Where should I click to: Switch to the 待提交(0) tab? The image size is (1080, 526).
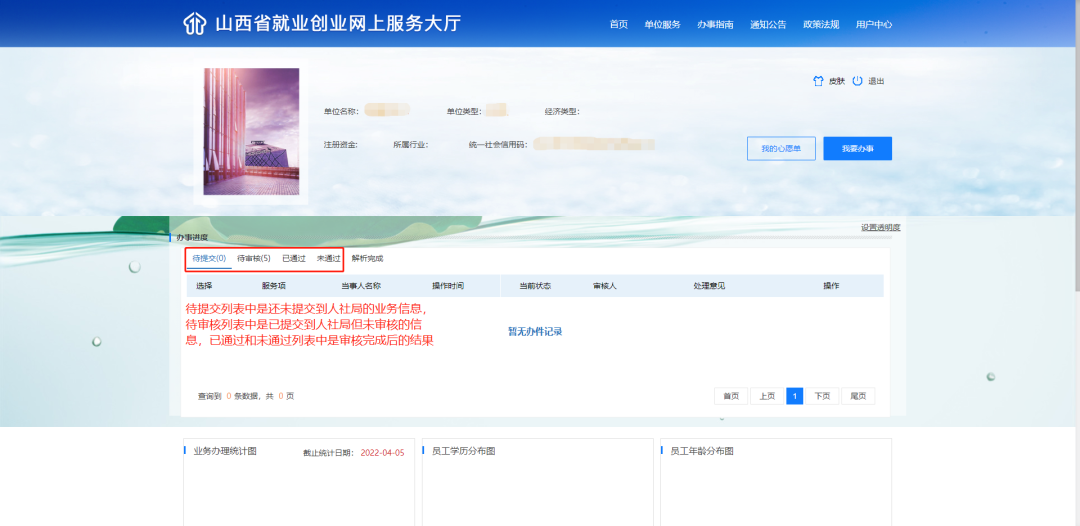point(209,259)
